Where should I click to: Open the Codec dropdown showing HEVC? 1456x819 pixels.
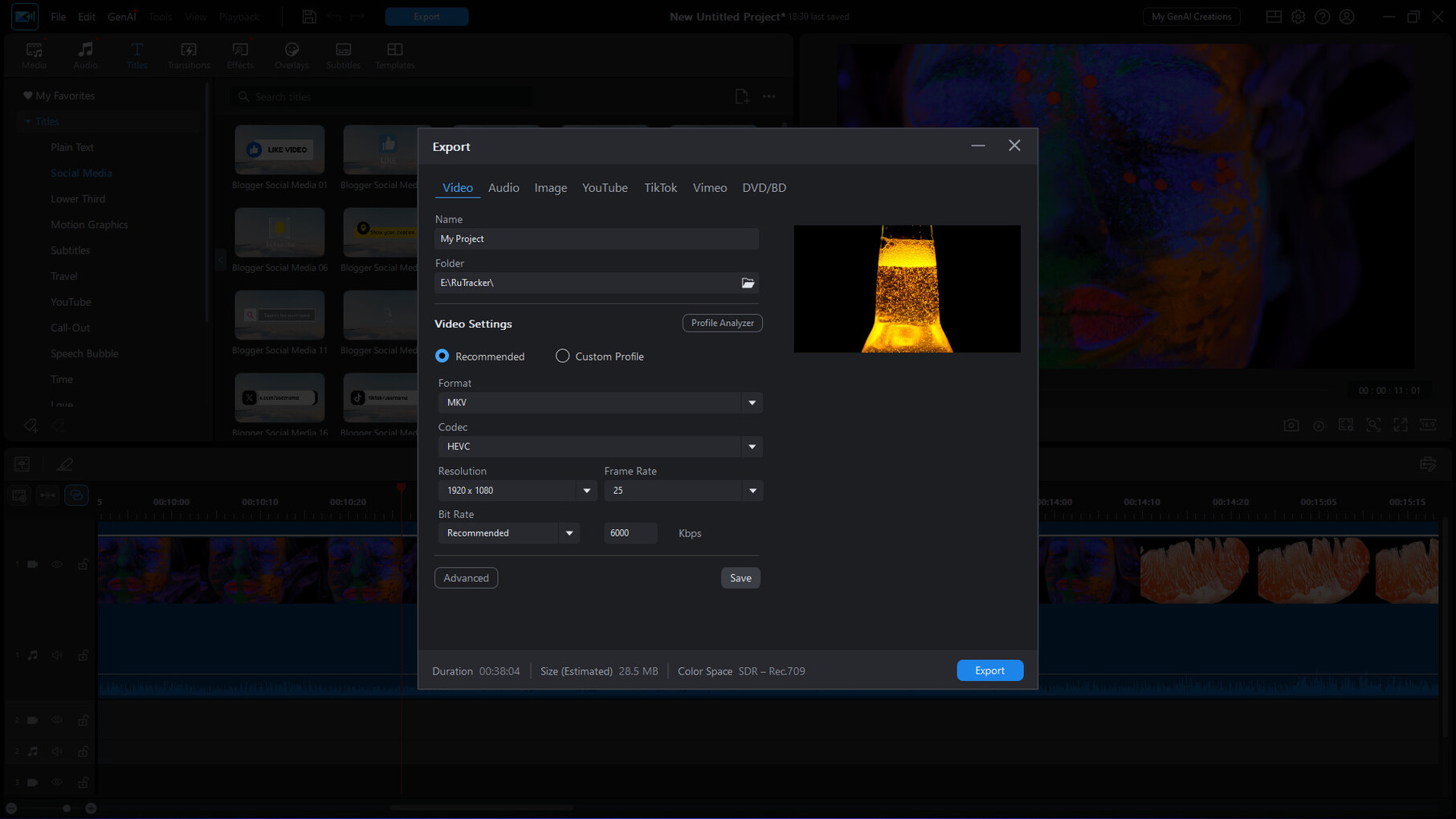[x=600, y=446]
